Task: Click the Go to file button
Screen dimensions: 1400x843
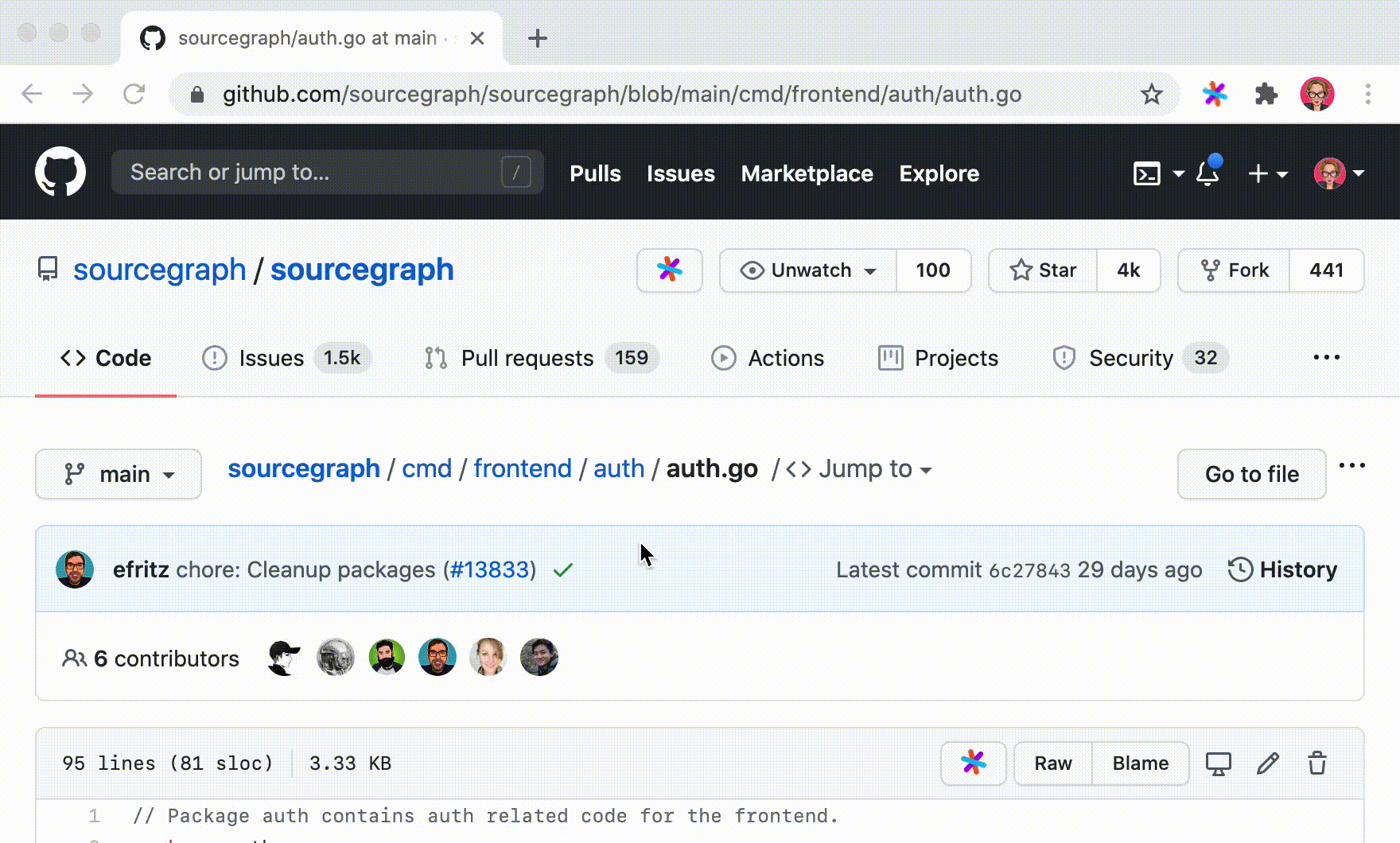Action: [x=1252, y=474]
